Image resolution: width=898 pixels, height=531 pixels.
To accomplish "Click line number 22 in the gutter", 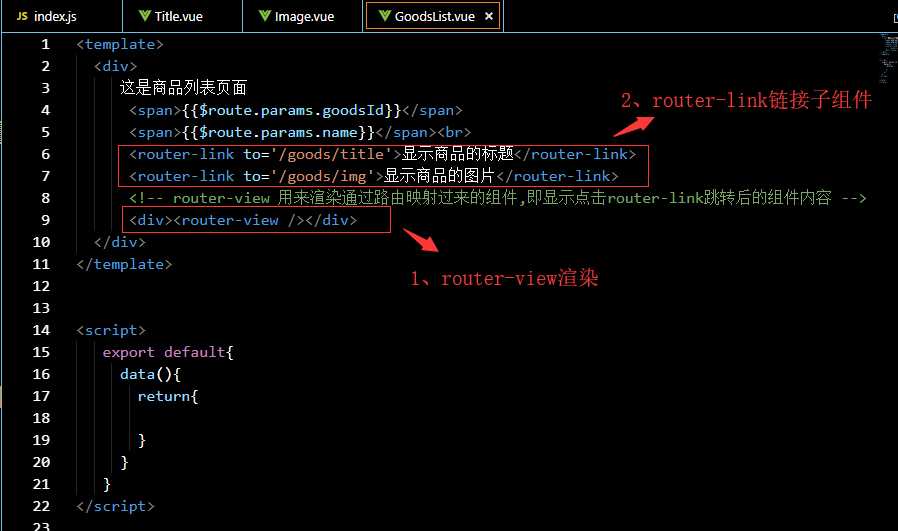I will pos(41,506).
